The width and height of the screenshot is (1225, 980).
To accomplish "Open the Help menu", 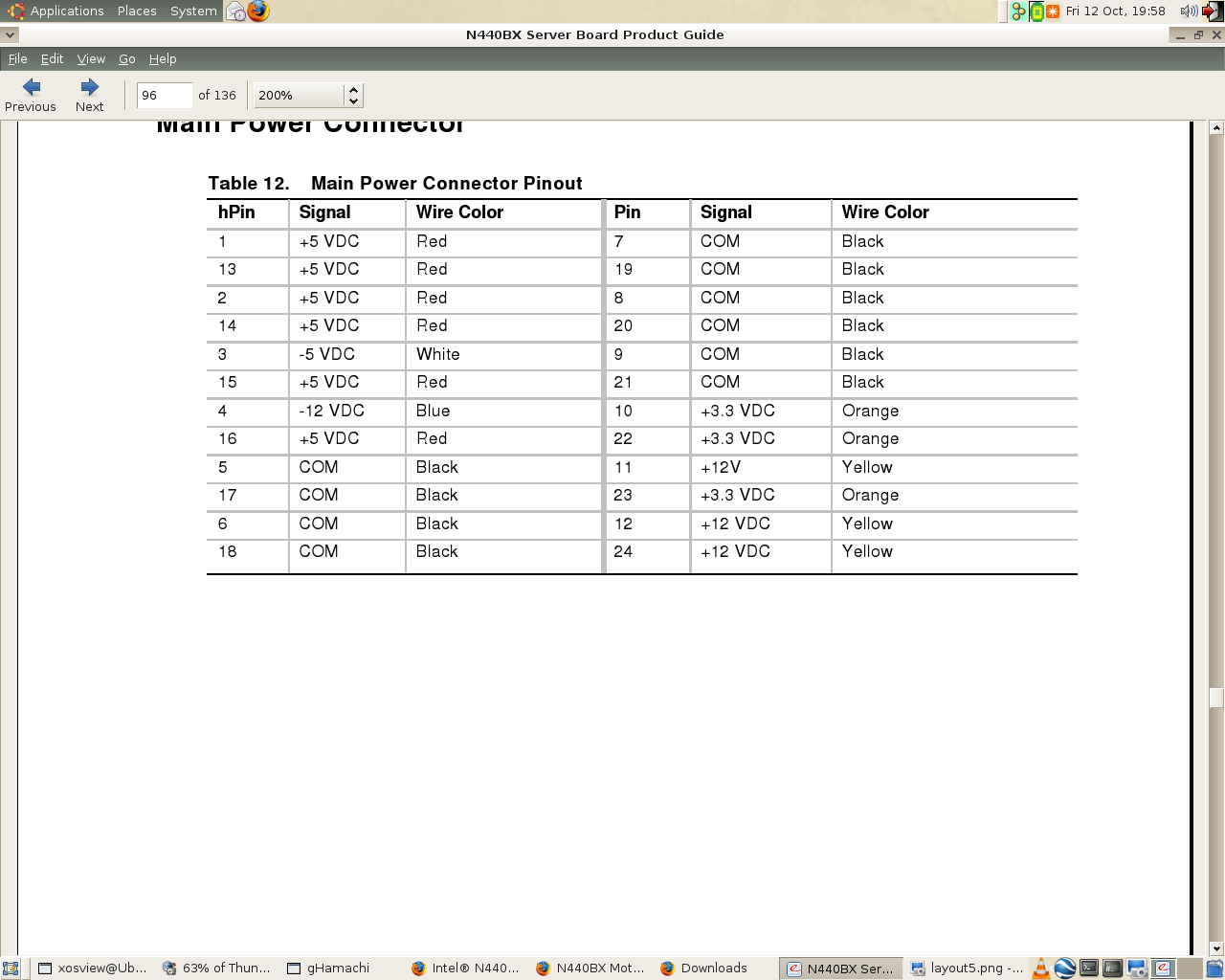I will tap(163, 58).
